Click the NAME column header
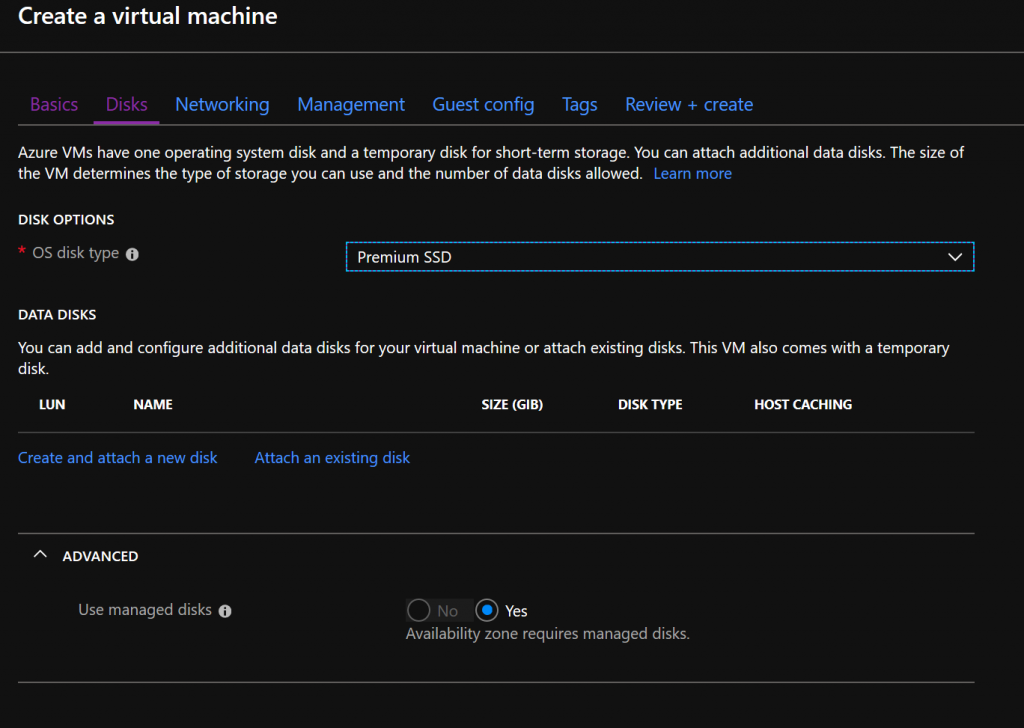Screen dimensions: 1024x728 coord(153,404)
